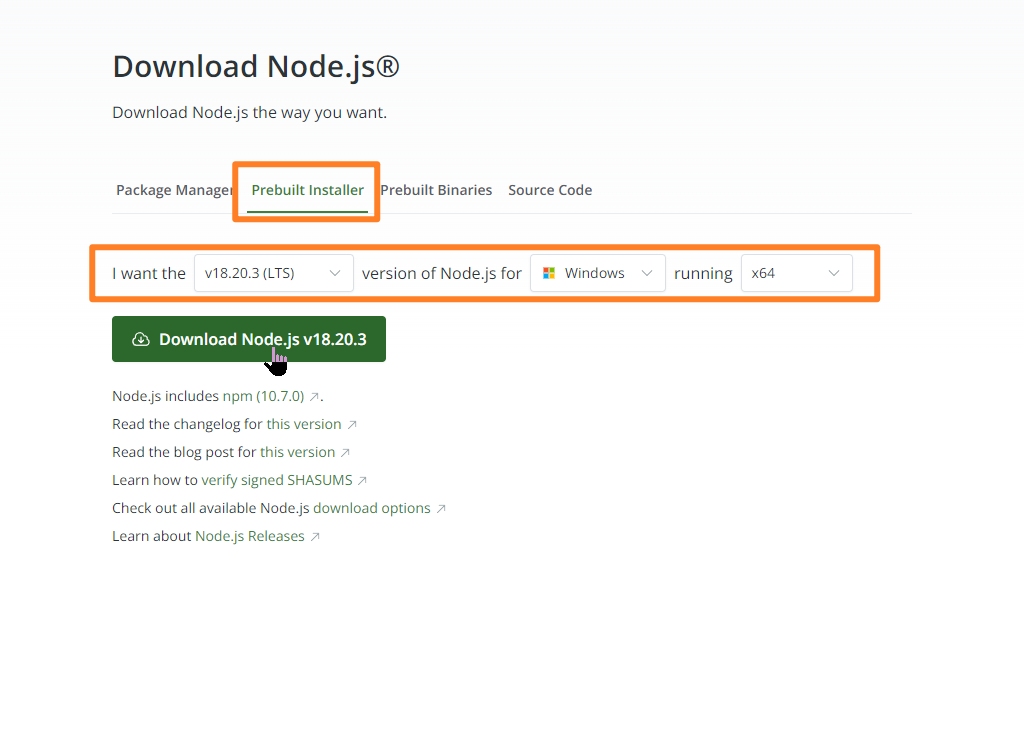Click external arrow icon after download options
Image resolution: width=1024 pixels, height=734 pixels.
(441, 509)
